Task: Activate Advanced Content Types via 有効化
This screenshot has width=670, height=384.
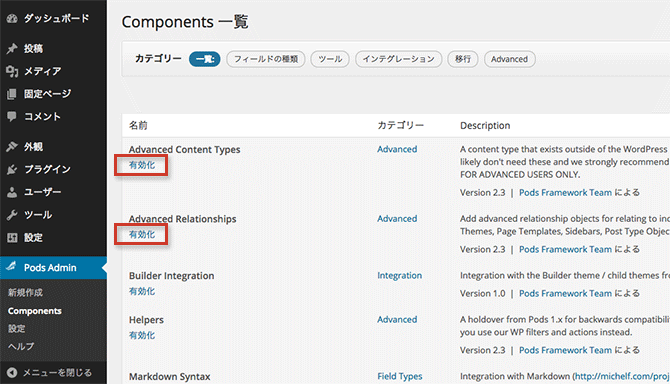Action: pyautogui.click(x=142, y=165)
